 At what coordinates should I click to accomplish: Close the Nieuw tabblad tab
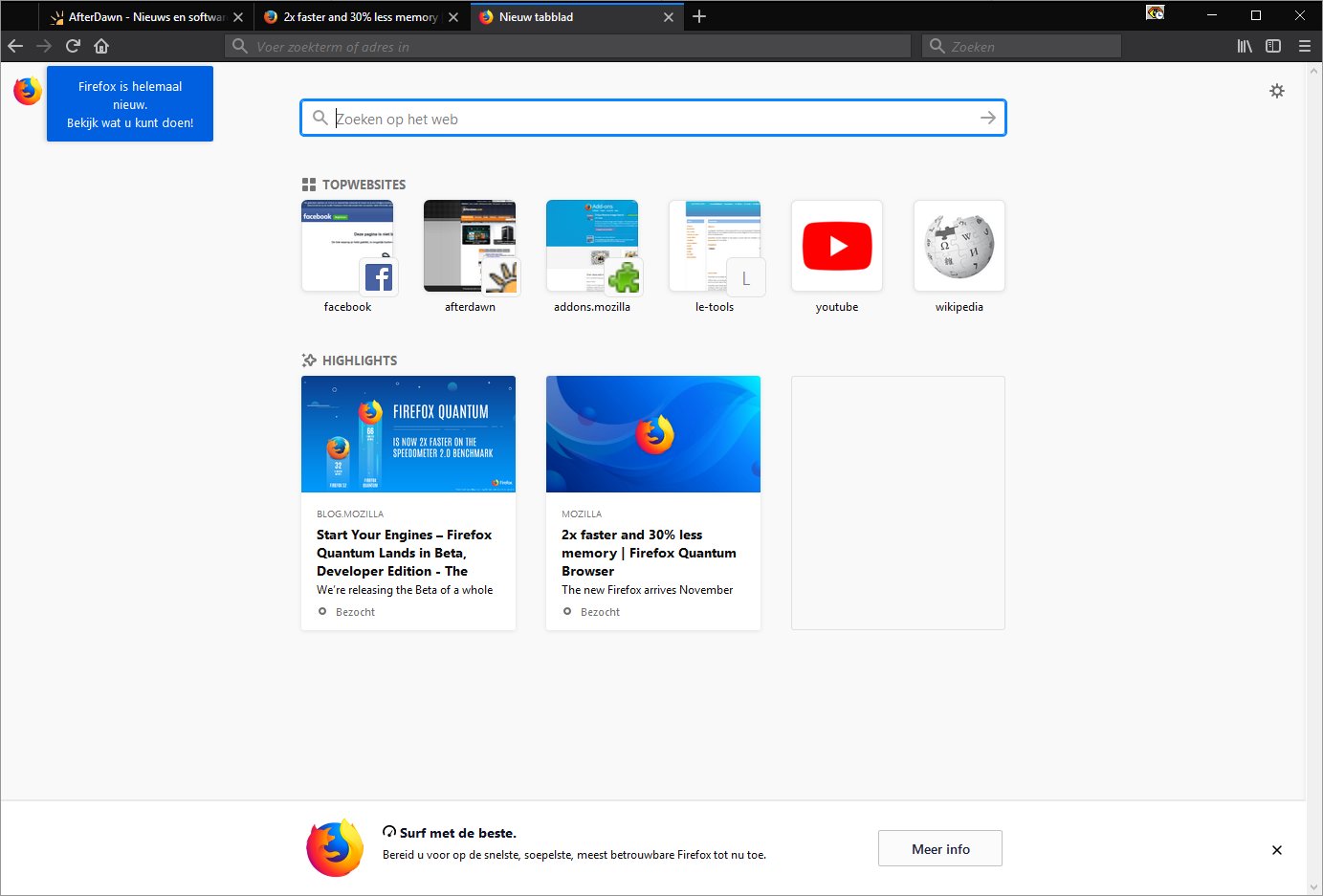click(x=669, y=17)
